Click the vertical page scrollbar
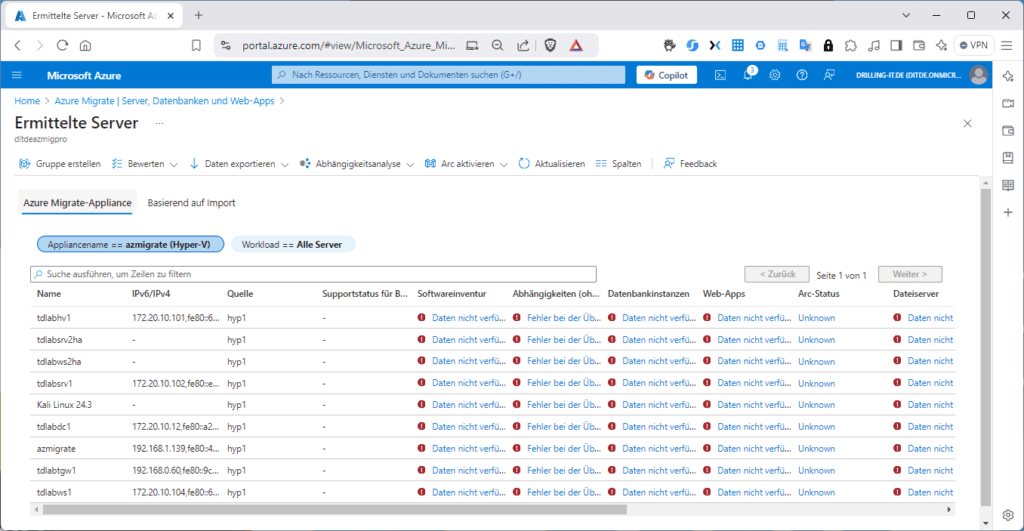The width and height of the screenshot is (1024, 531). coord(985,346)
